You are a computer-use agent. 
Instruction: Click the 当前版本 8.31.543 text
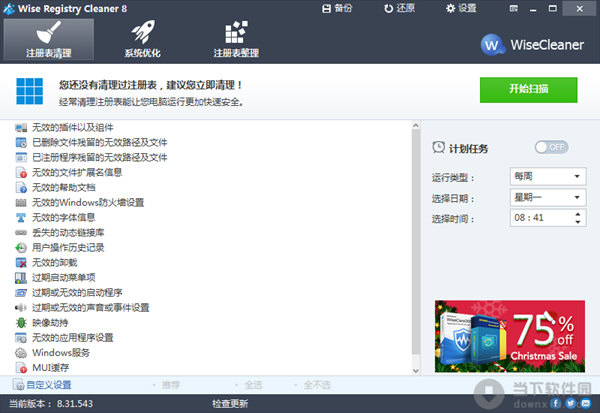[x=51, y=403]
